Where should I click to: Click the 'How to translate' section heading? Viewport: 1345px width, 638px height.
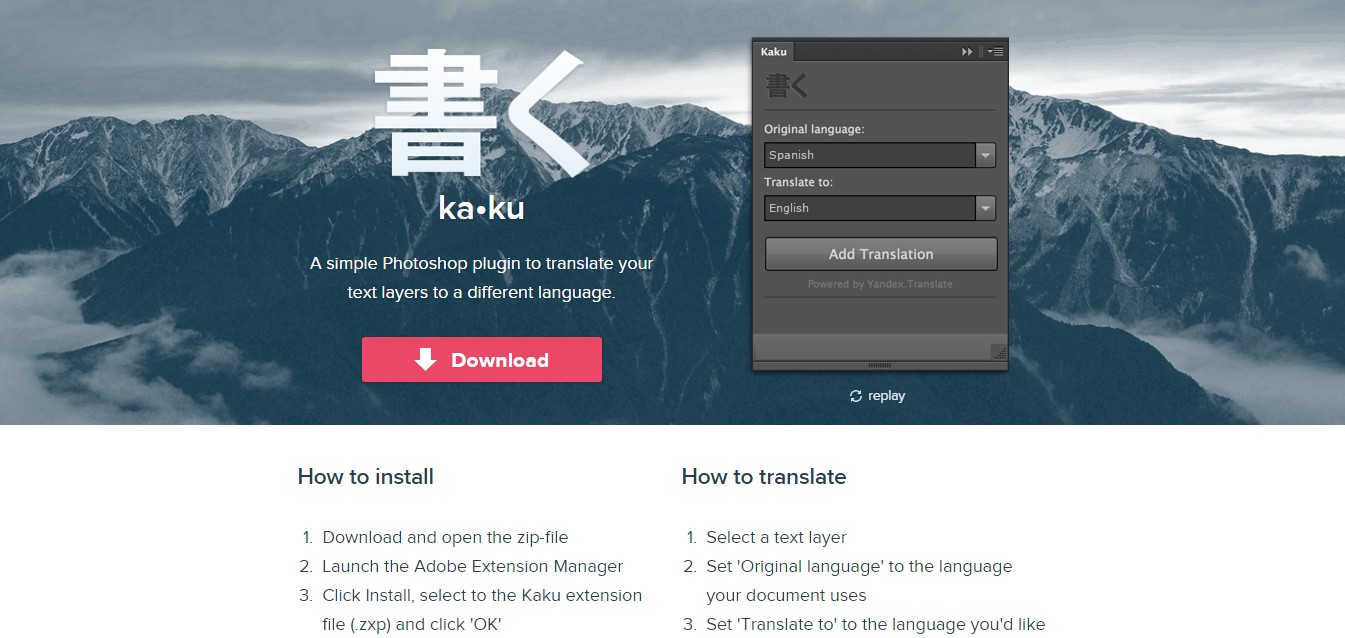click(x=764, y=477)
